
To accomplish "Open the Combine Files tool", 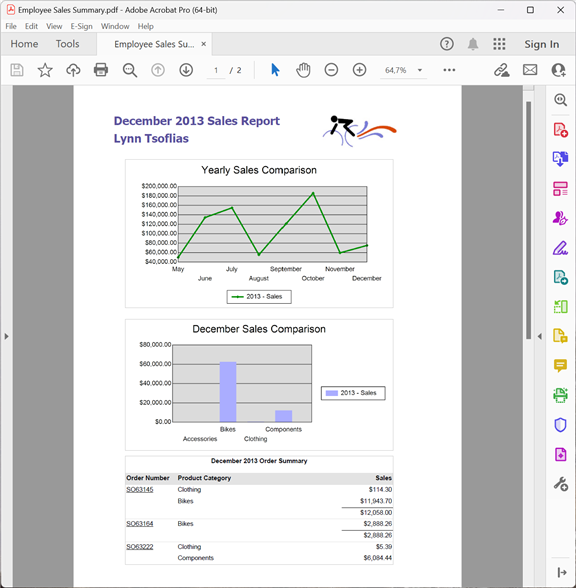I will [560, 277].
